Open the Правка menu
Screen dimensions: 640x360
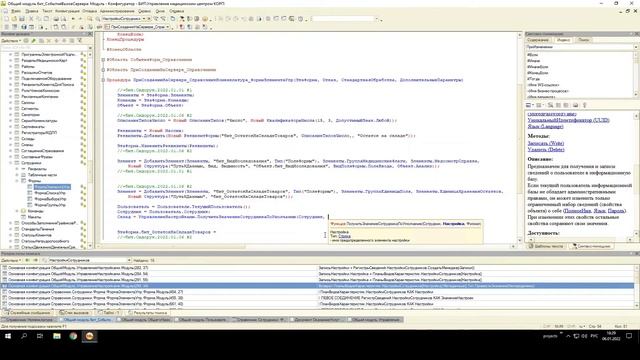click(31, 11)
